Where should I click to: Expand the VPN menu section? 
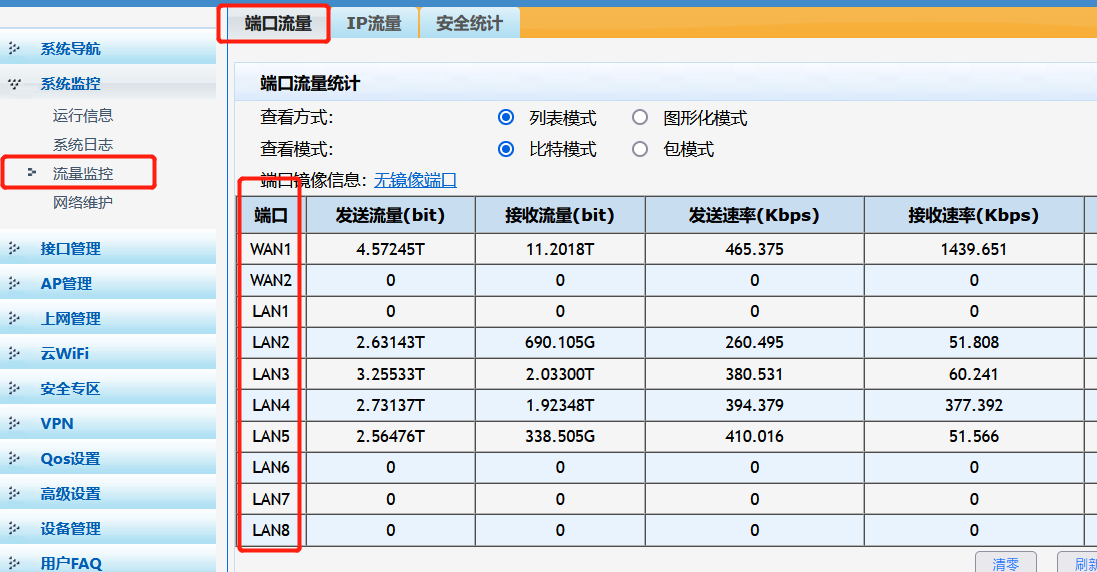[108, 423]
